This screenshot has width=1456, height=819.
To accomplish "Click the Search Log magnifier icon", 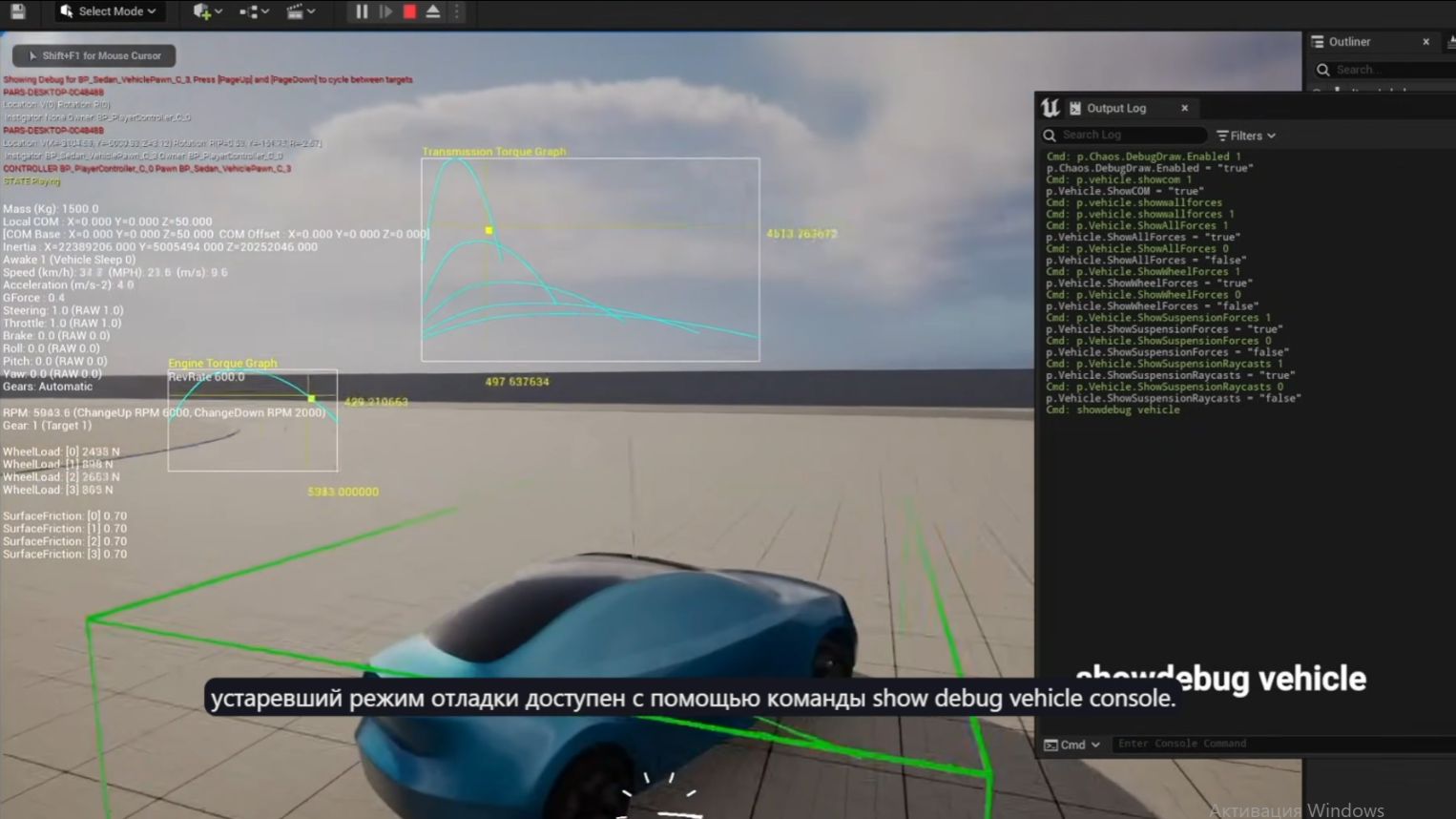I will 1050,136.
